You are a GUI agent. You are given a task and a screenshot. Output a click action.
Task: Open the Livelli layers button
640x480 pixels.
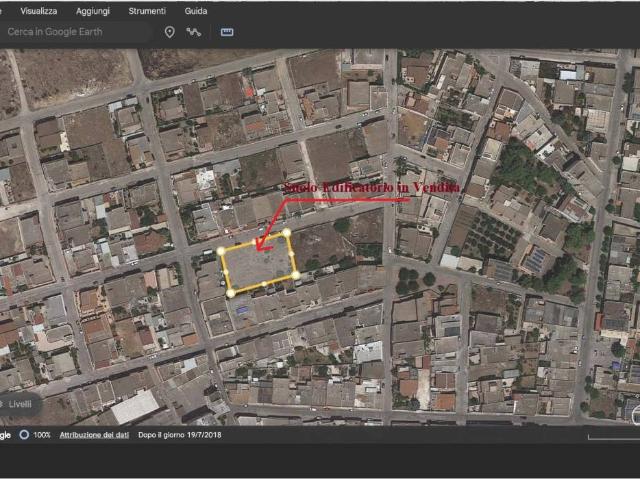pyautogui.click(x=20, y=404)
